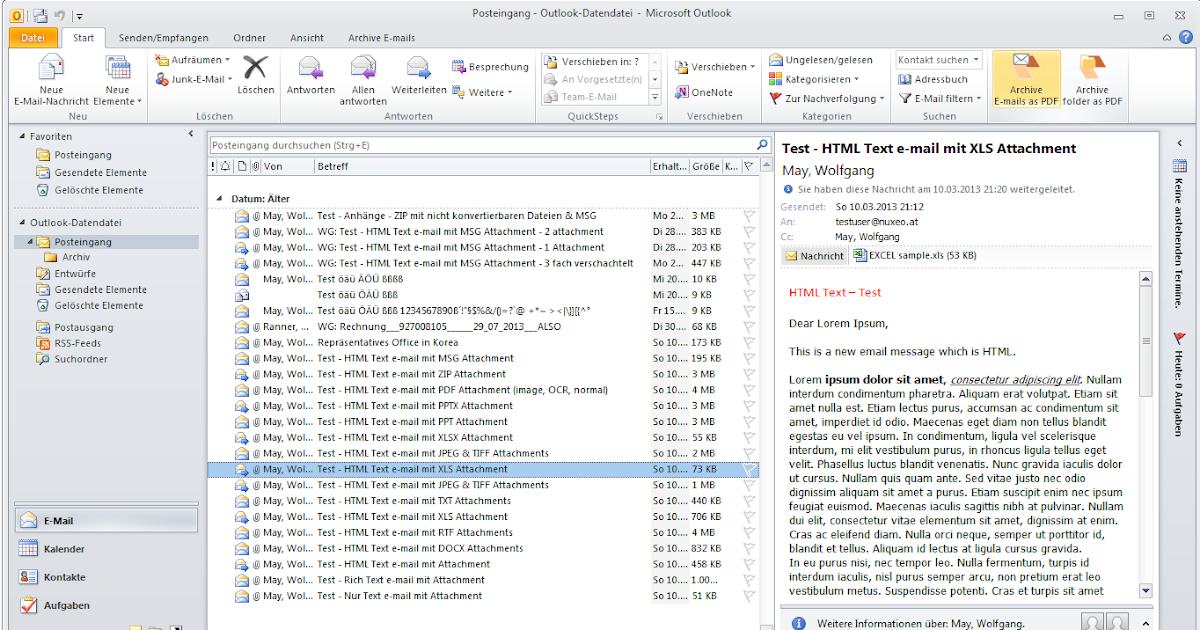Select the Test - Nur Text e-mail mit Attachment
Image resolution: width=1200 pixels, height=630 pixels.
483,596
